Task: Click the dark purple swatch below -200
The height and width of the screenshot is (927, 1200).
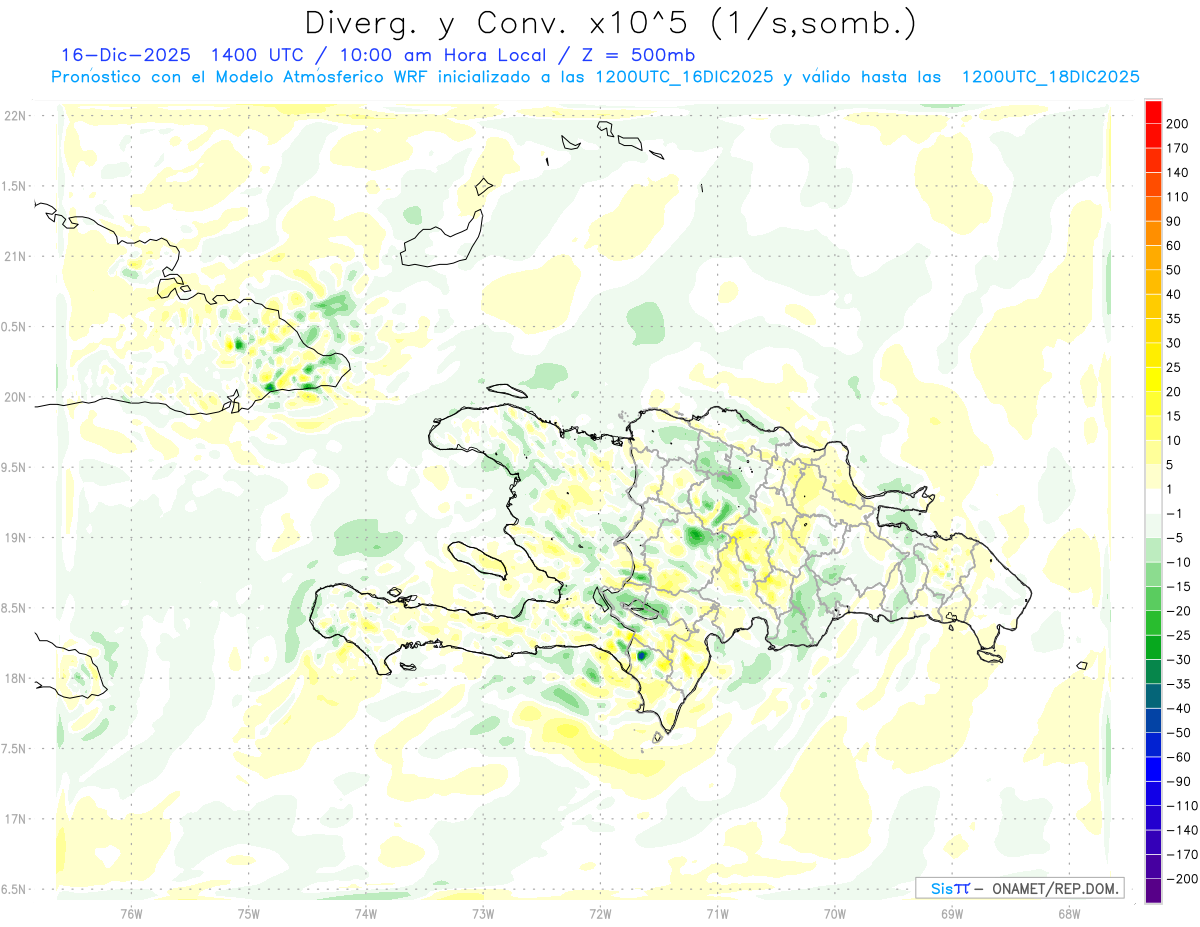Action: [1153, 892]
